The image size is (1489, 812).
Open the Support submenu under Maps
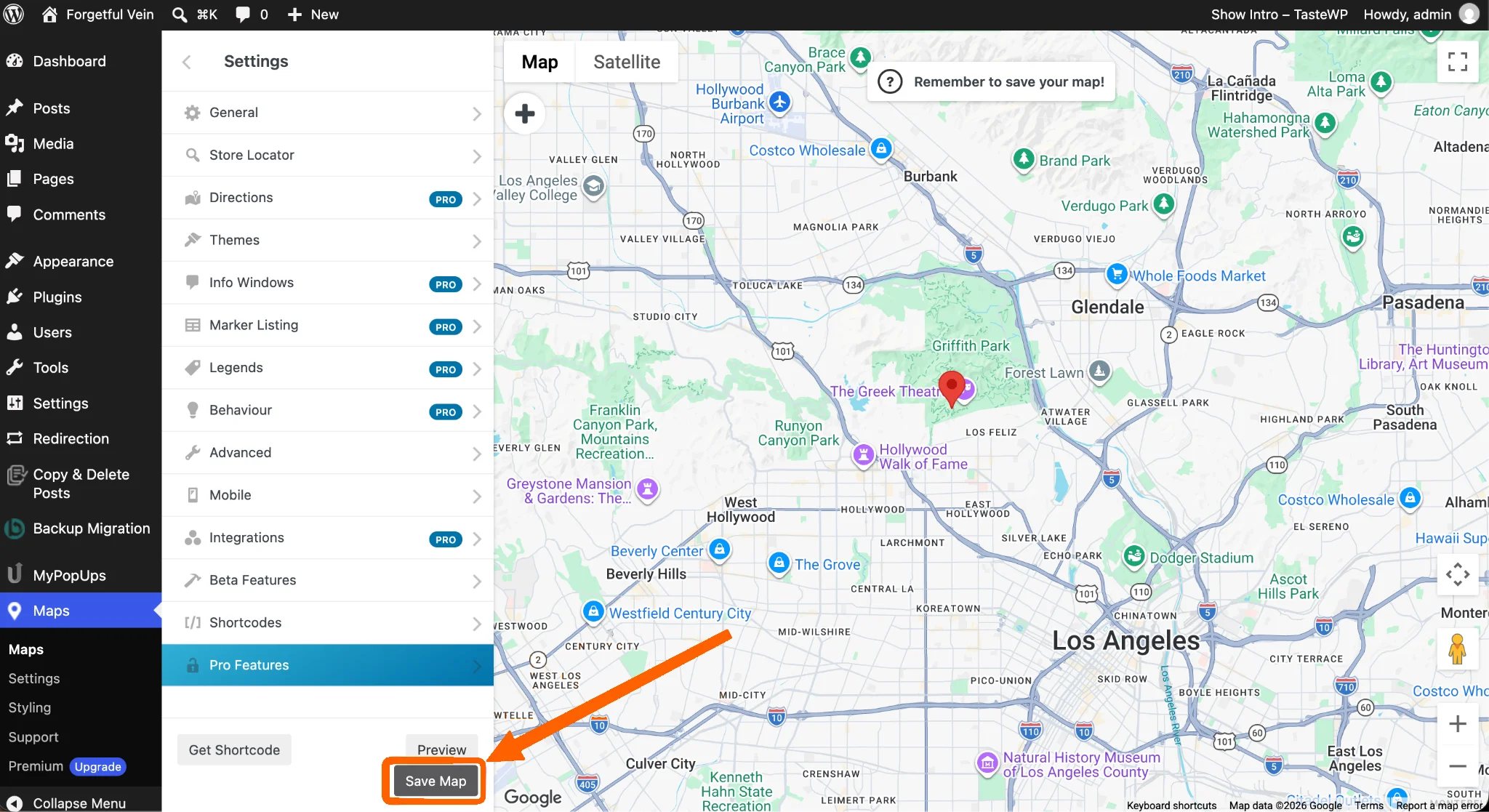(x=33, y=737)
